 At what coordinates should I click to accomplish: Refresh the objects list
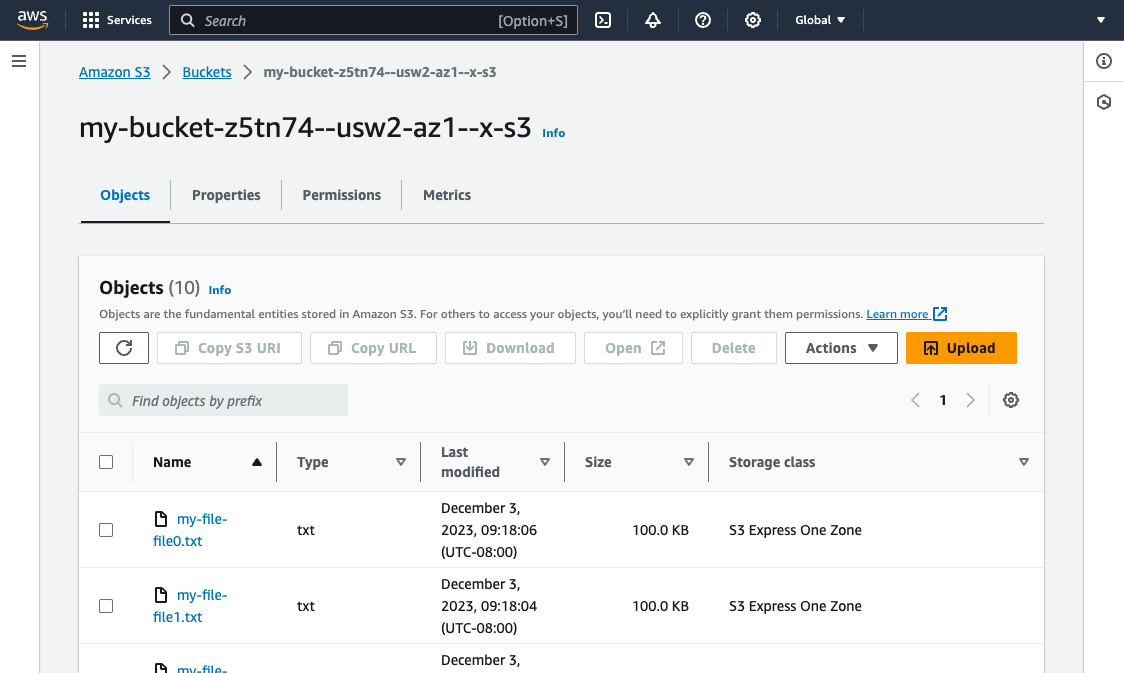click(124, 348)
